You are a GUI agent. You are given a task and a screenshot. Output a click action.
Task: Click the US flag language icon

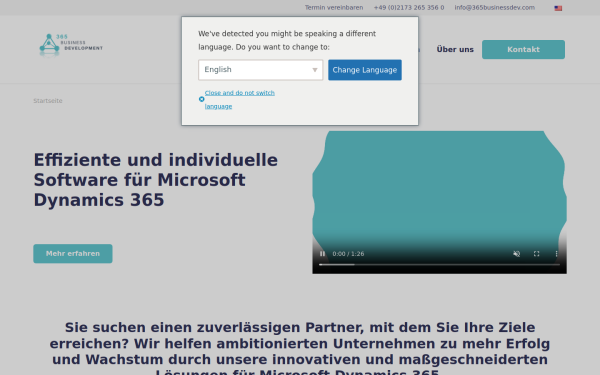[x=558, y=8]
